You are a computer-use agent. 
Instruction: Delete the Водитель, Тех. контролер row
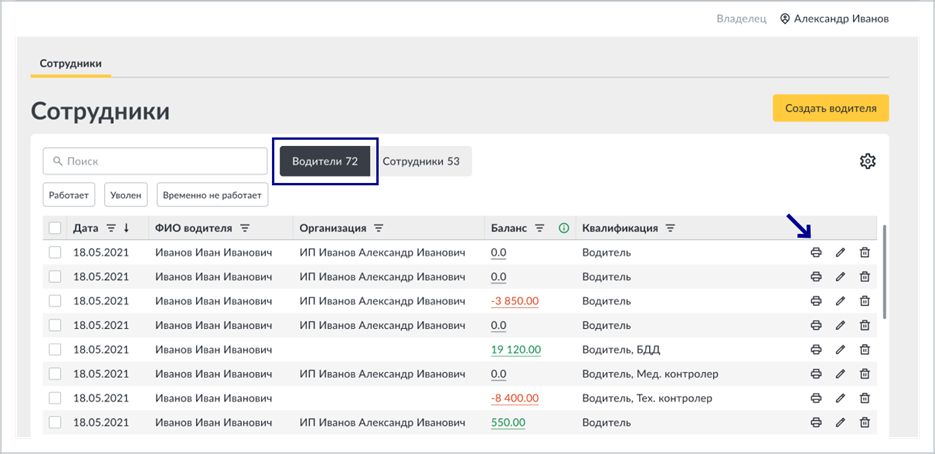tap(864, 398)
